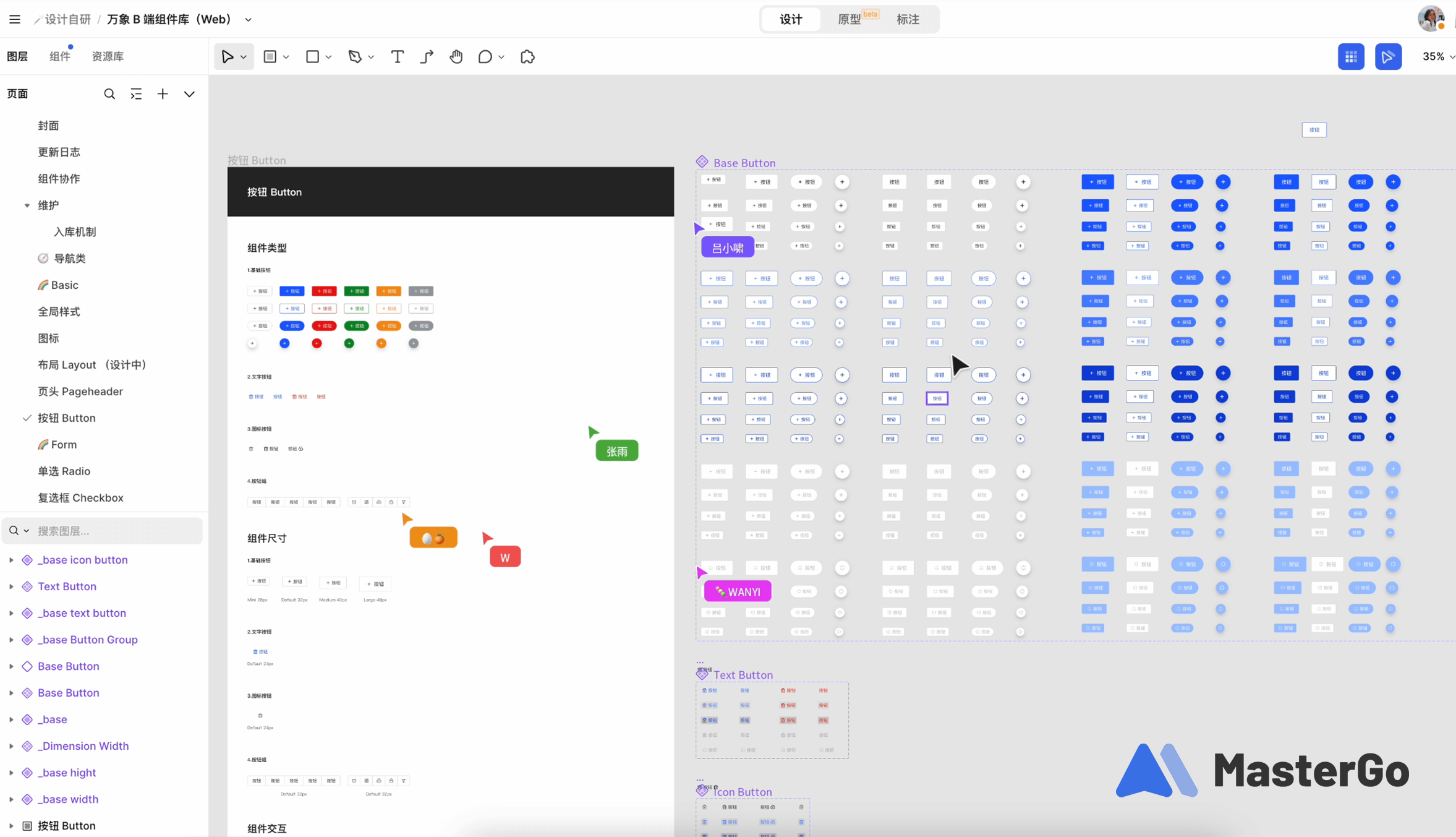Open the 图层 layers tab

pyautogui.click(x=17, y=56)
